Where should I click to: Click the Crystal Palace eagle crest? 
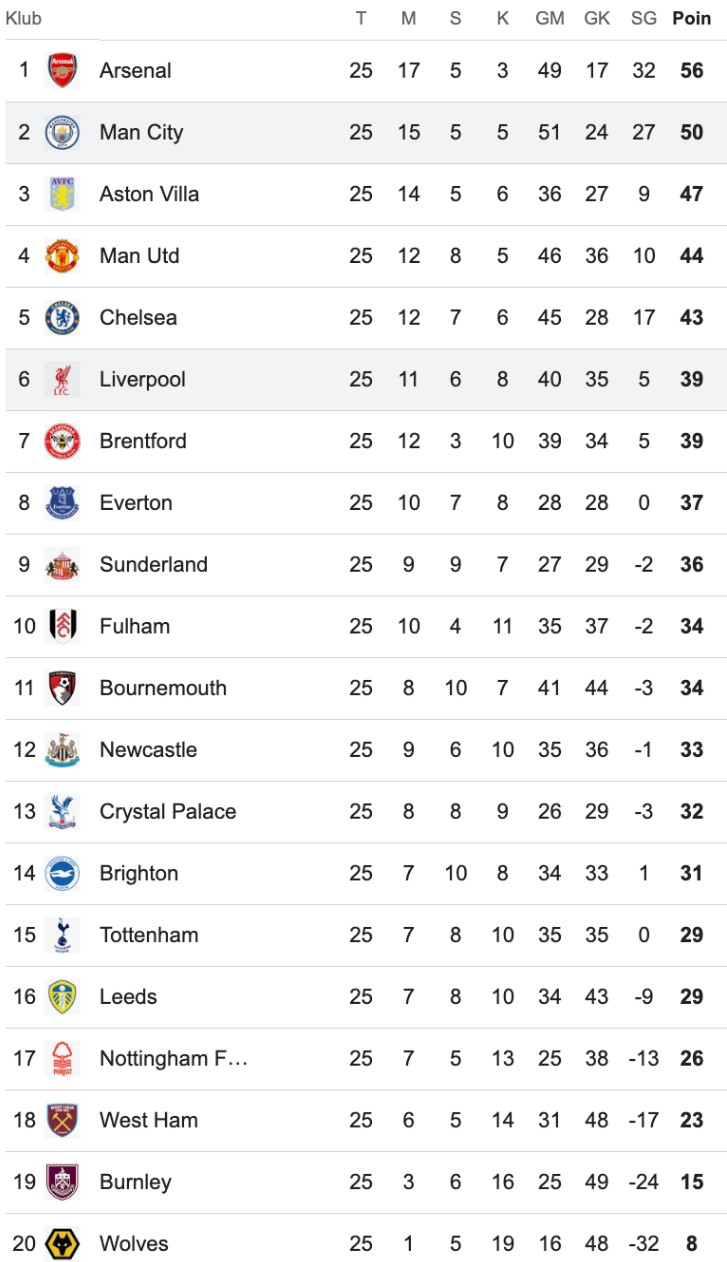pyautogui.click(x=62, y=812)
